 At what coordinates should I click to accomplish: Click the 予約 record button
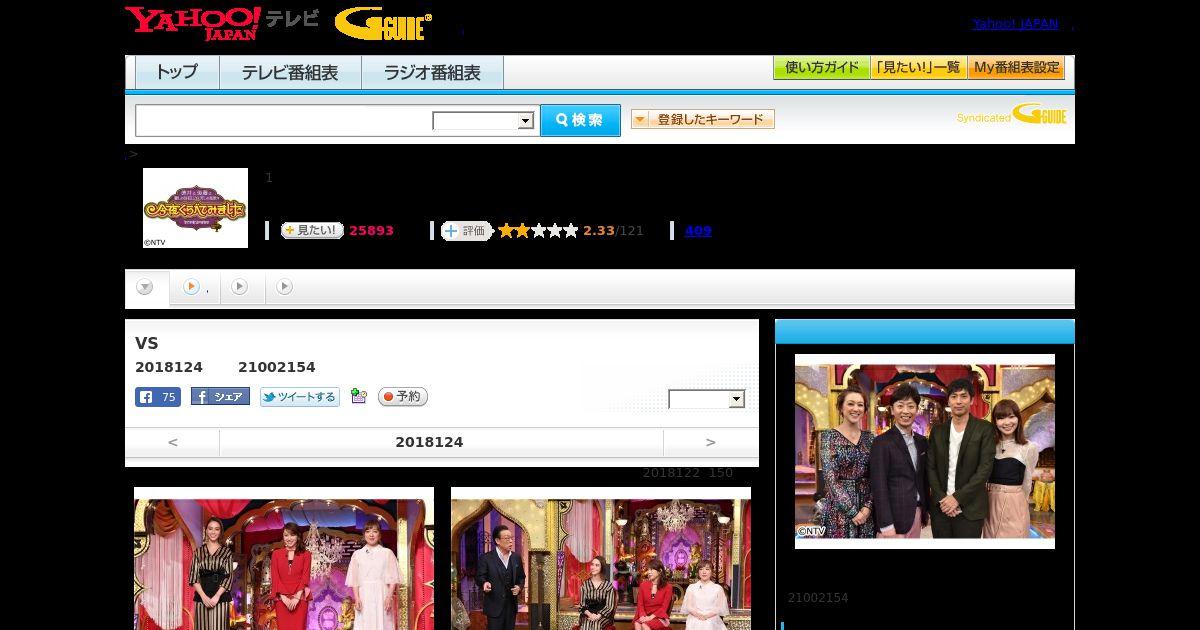(x=403, y=397)
